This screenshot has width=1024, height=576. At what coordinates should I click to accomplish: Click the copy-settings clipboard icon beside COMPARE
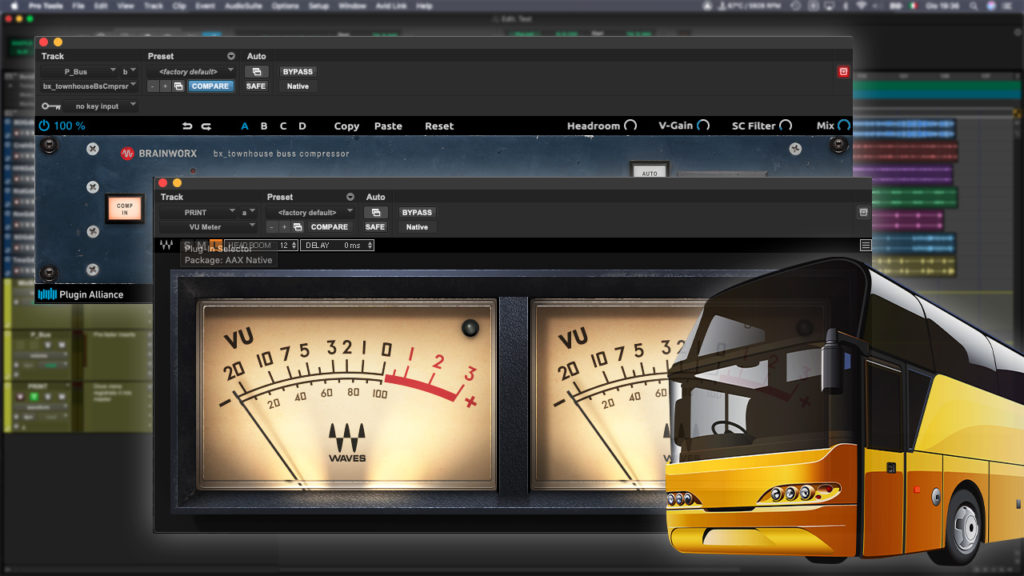click(178, 87)
